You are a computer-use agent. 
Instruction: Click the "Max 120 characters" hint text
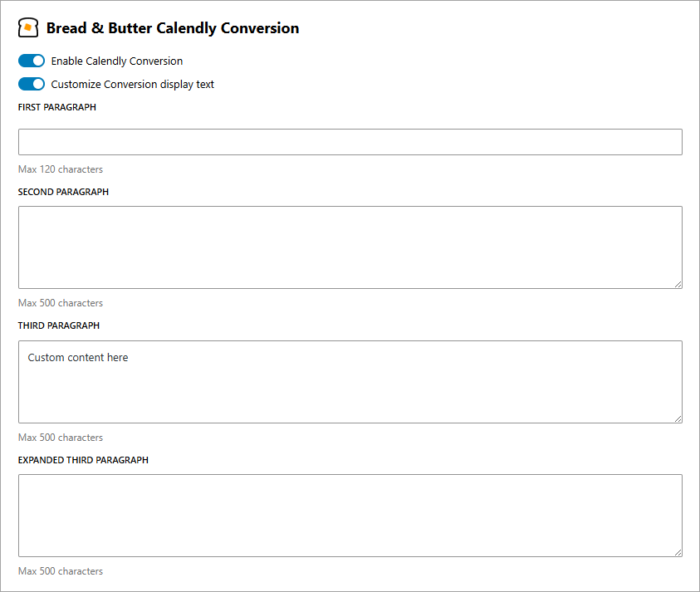(x=60, y=169)
